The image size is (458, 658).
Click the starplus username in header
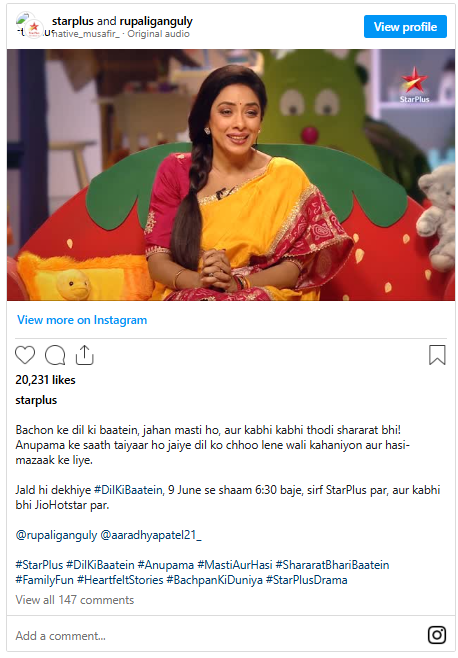click(x=73, y=21)
